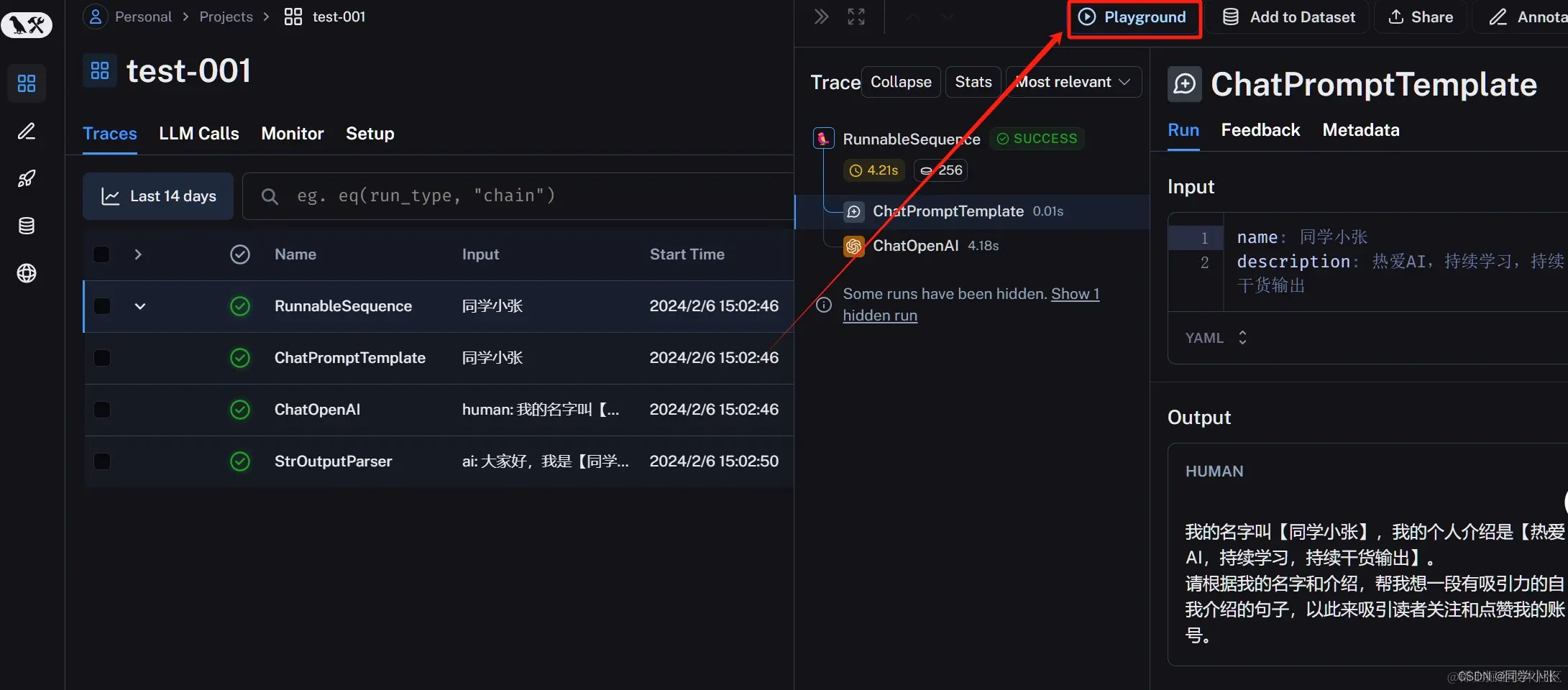Click info icon beside hidden runs notice
The image size is (1568, 690).
tap(824, 305)
